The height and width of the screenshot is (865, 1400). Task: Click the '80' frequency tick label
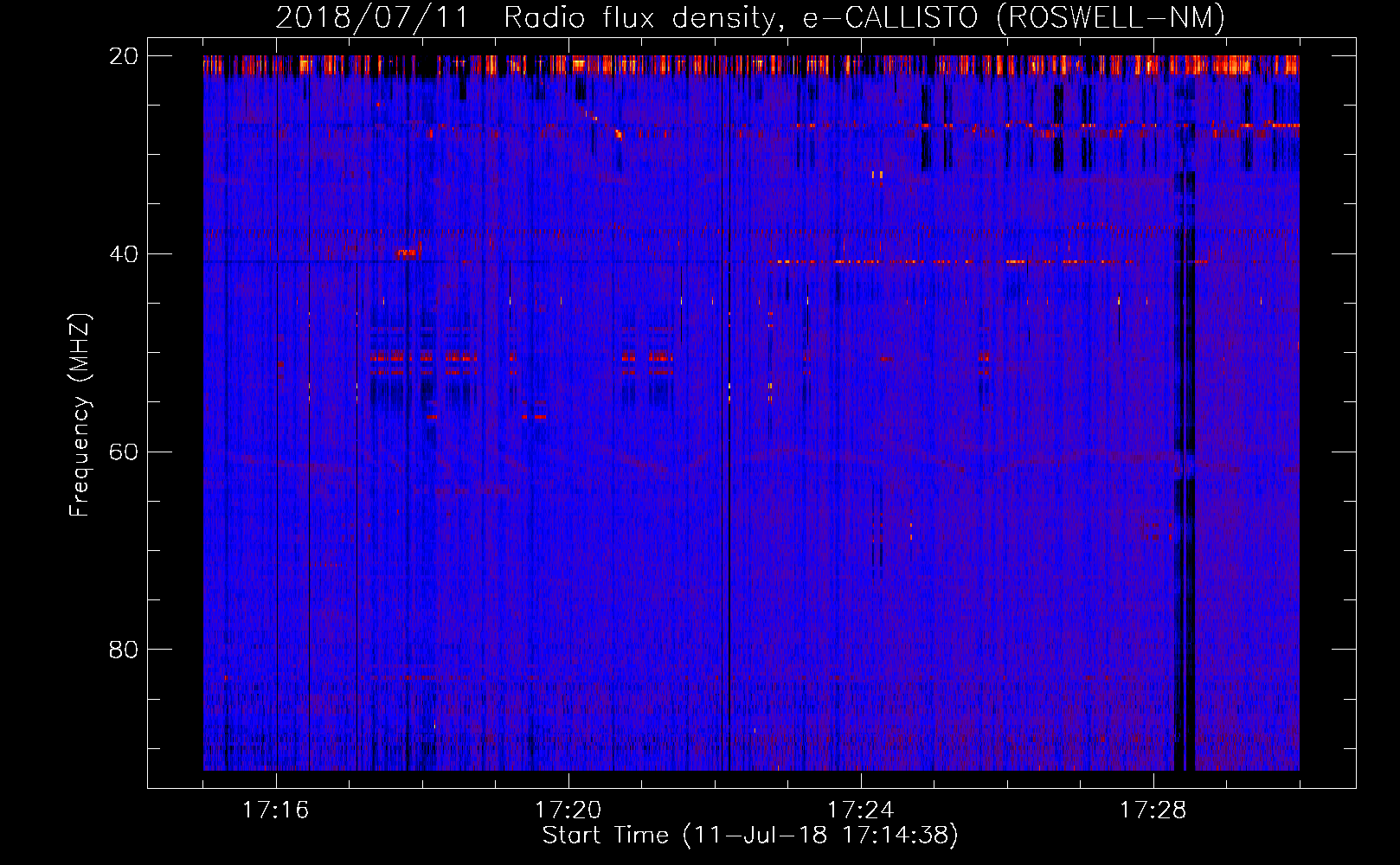pos(124,650)
